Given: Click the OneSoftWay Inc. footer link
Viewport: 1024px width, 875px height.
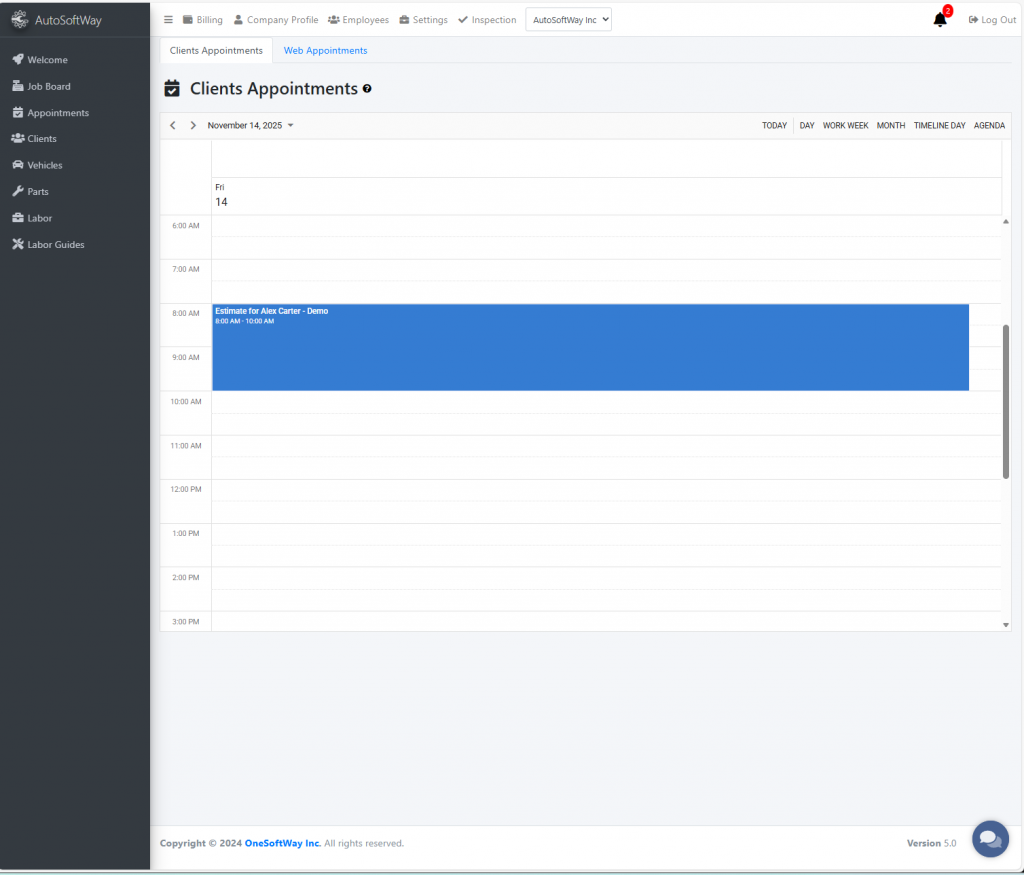Looking at the screenshot, I should [283, 843].
